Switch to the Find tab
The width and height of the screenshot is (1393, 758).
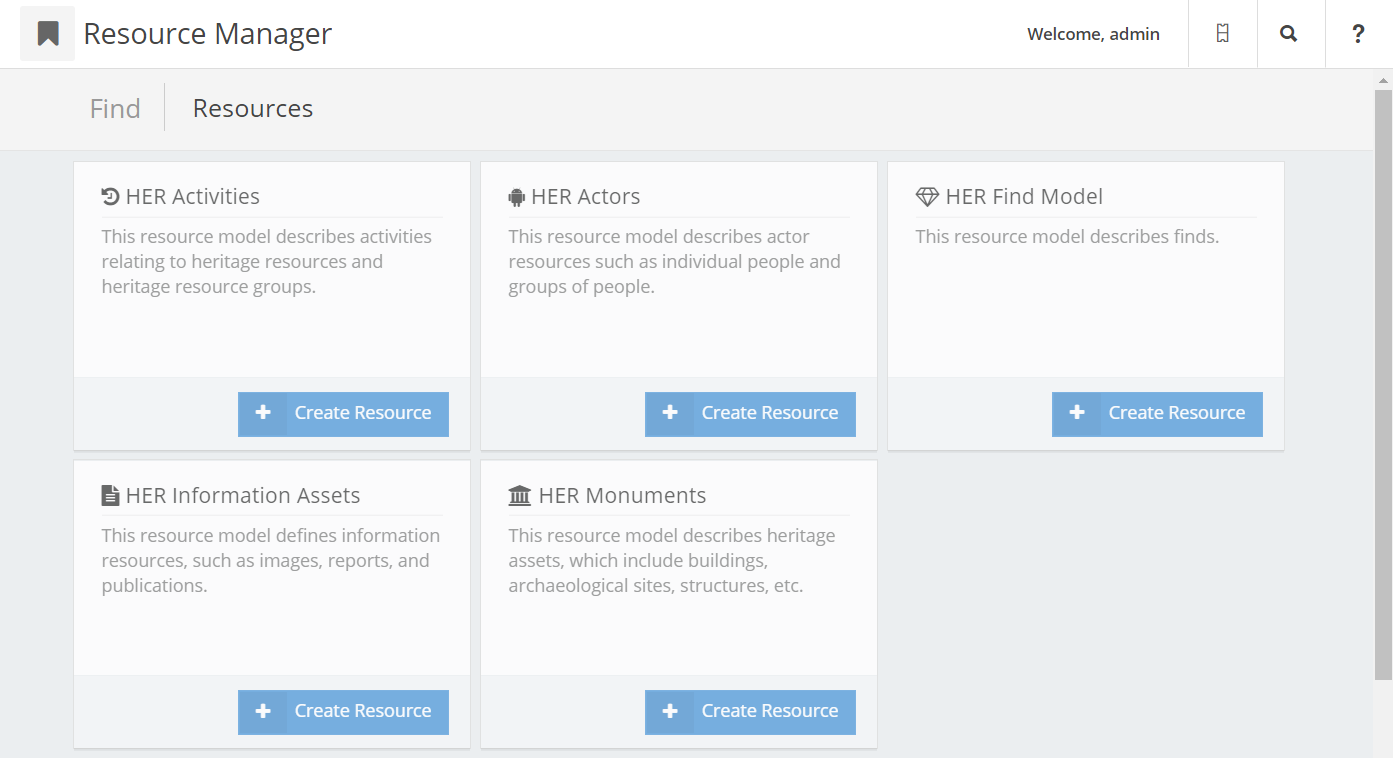115,108
